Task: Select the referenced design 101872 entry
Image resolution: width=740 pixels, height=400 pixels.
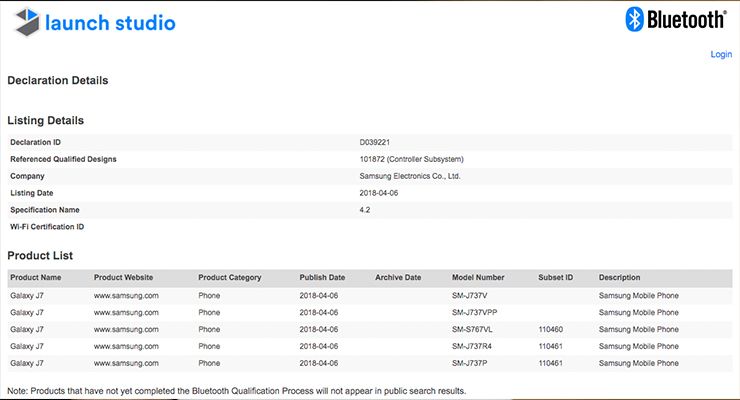Action: (x=411, y=159)
